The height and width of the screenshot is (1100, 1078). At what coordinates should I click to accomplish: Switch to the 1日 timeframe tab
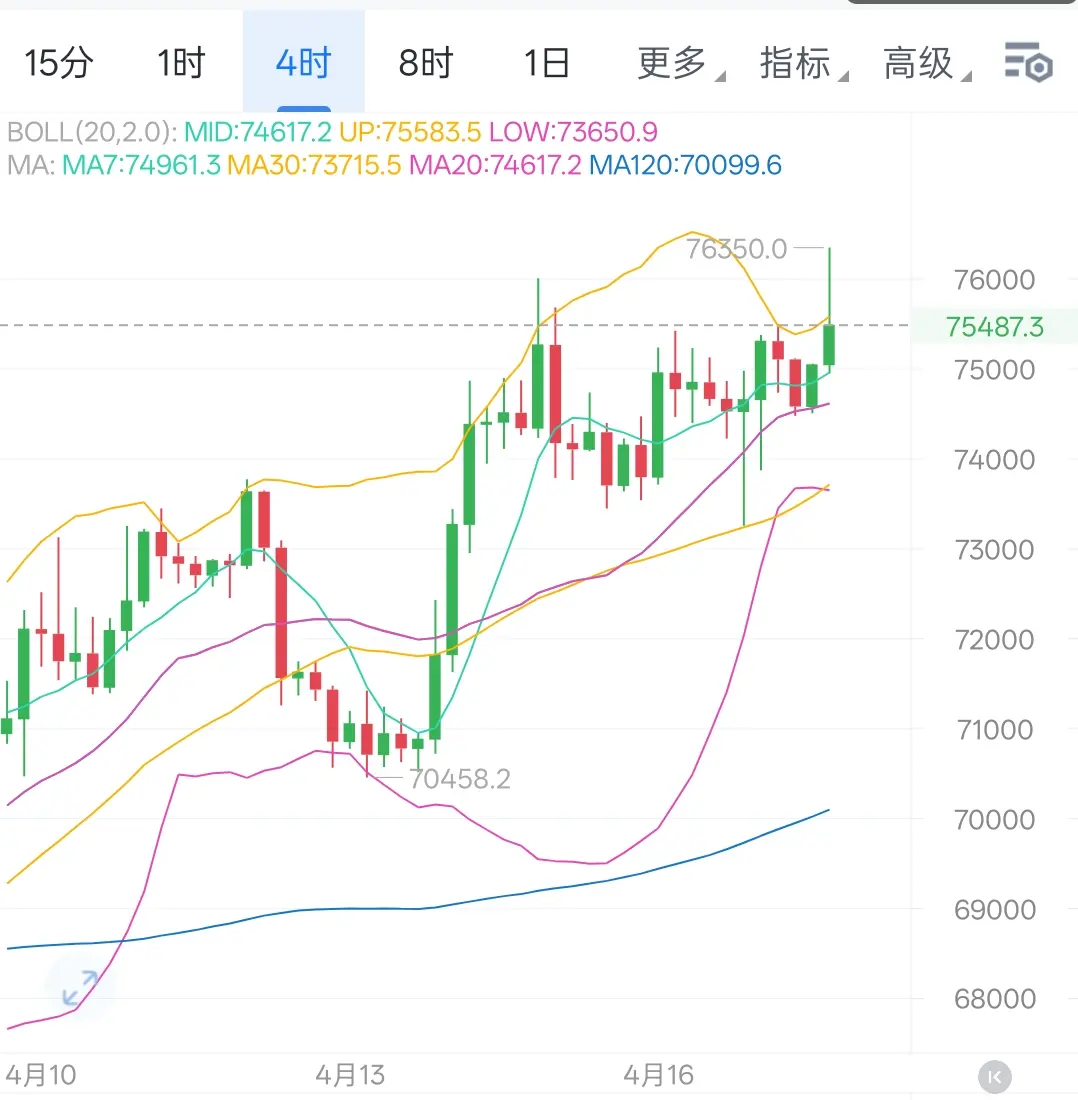tap(547, 63)
